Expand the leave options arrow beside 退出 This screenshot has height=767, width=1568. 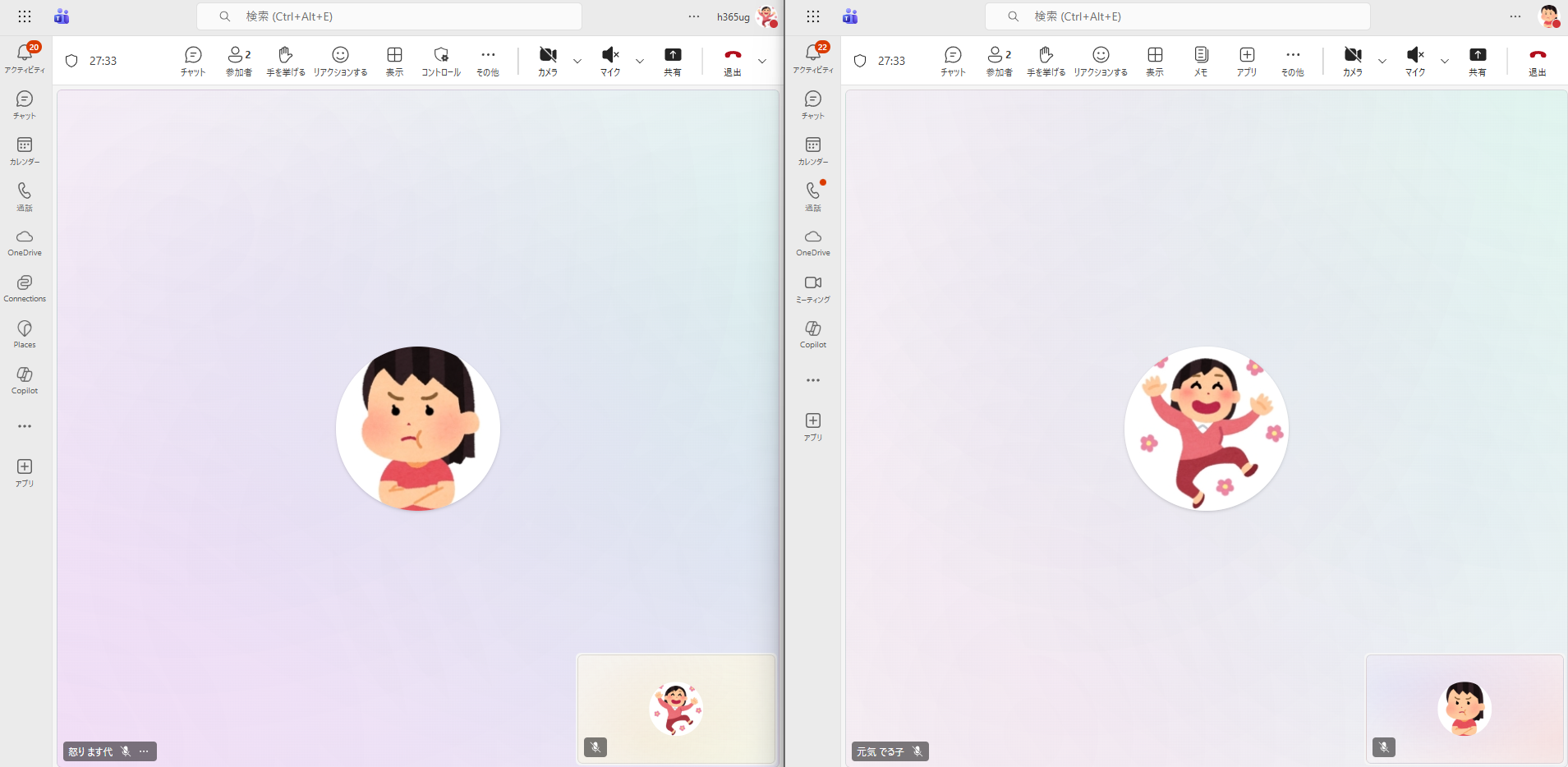(x=762, y=61)
